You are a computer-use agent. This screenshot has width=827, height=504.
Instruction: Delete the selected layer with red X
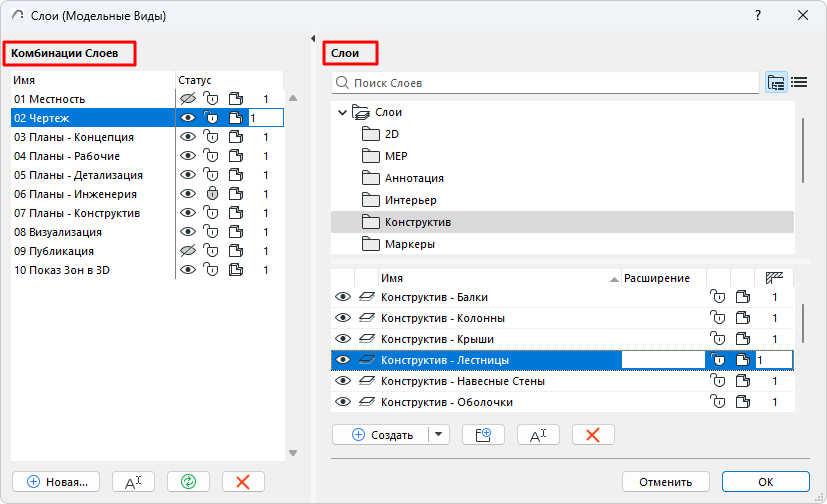[593, 435]
